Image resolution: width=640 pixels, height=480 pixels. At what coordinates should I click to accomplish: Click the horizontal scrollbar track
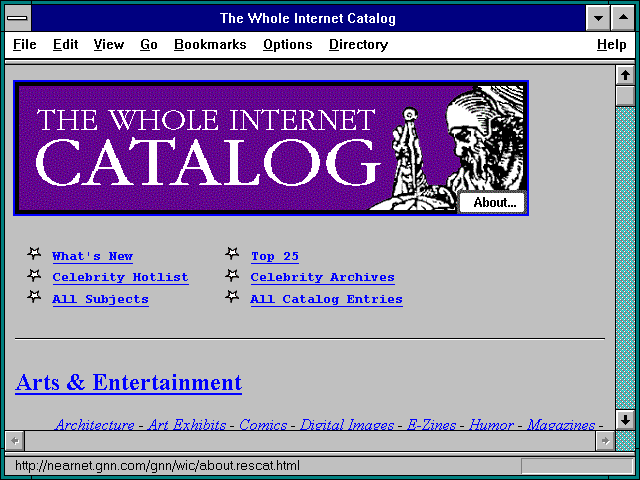[x=310, y=441]
